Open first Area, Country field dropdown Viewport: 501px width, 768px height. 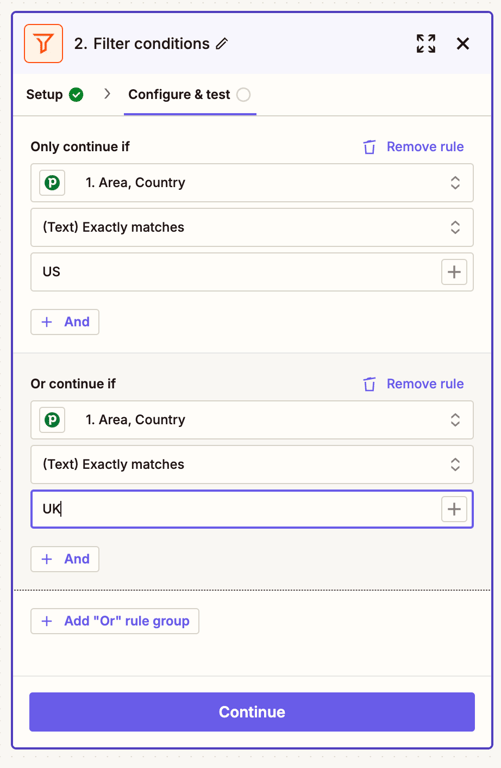(x=252, y=183)
